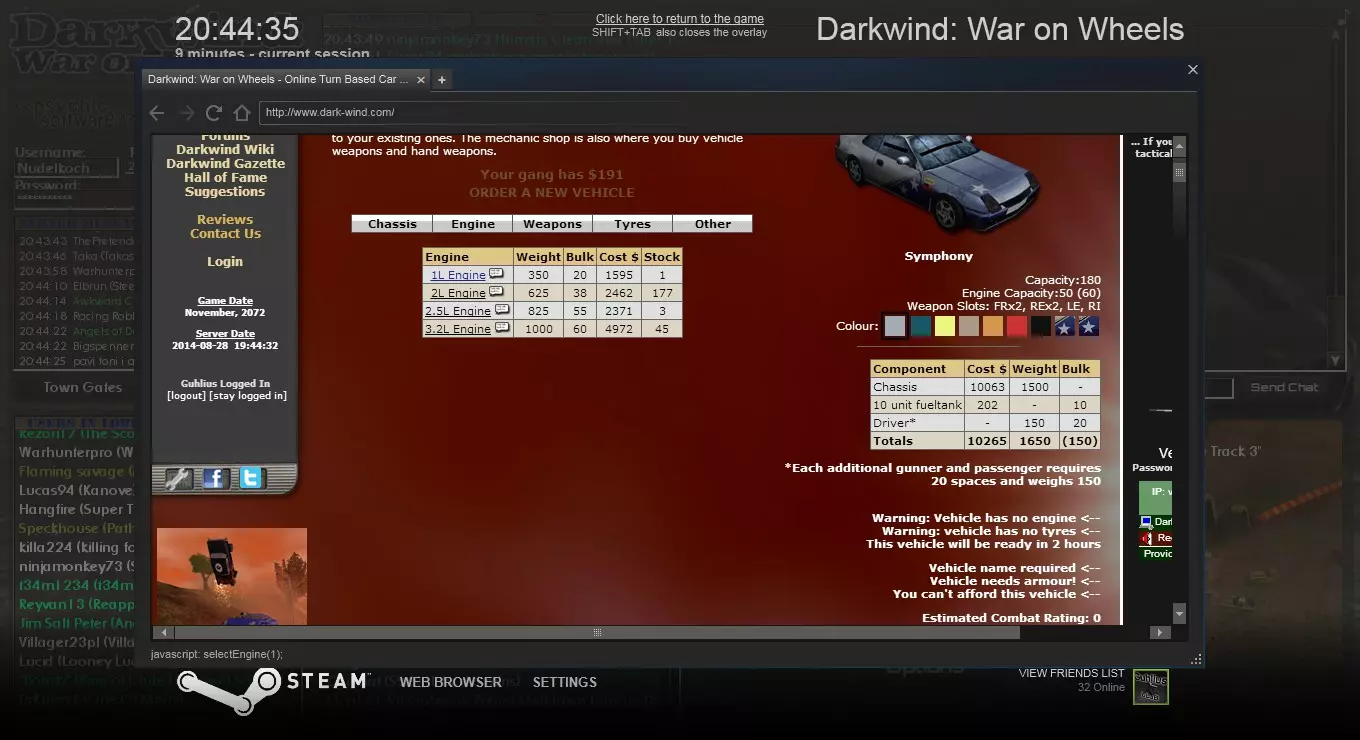The width and height of the screenshot is (1360, 740).
Task: Open the Other tab
Action: click(713, 224)
